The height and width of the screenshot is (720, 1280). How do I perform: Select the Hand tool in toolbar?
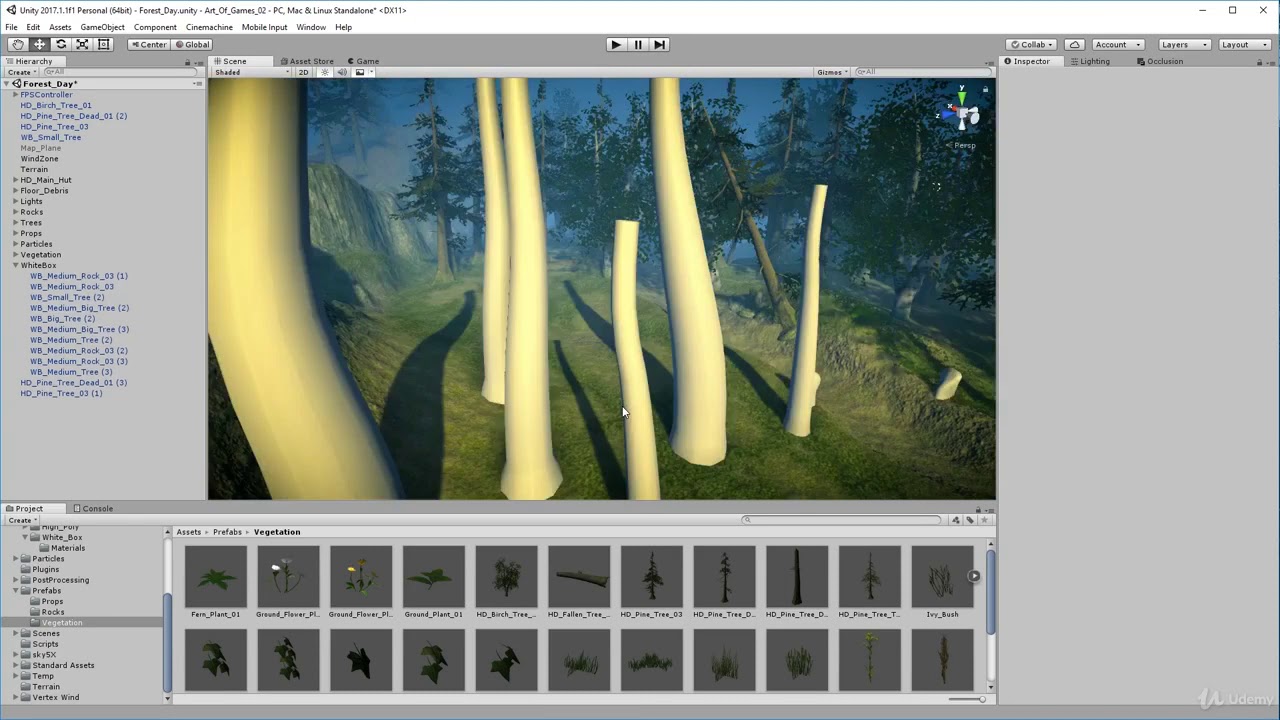click(18, 44)
